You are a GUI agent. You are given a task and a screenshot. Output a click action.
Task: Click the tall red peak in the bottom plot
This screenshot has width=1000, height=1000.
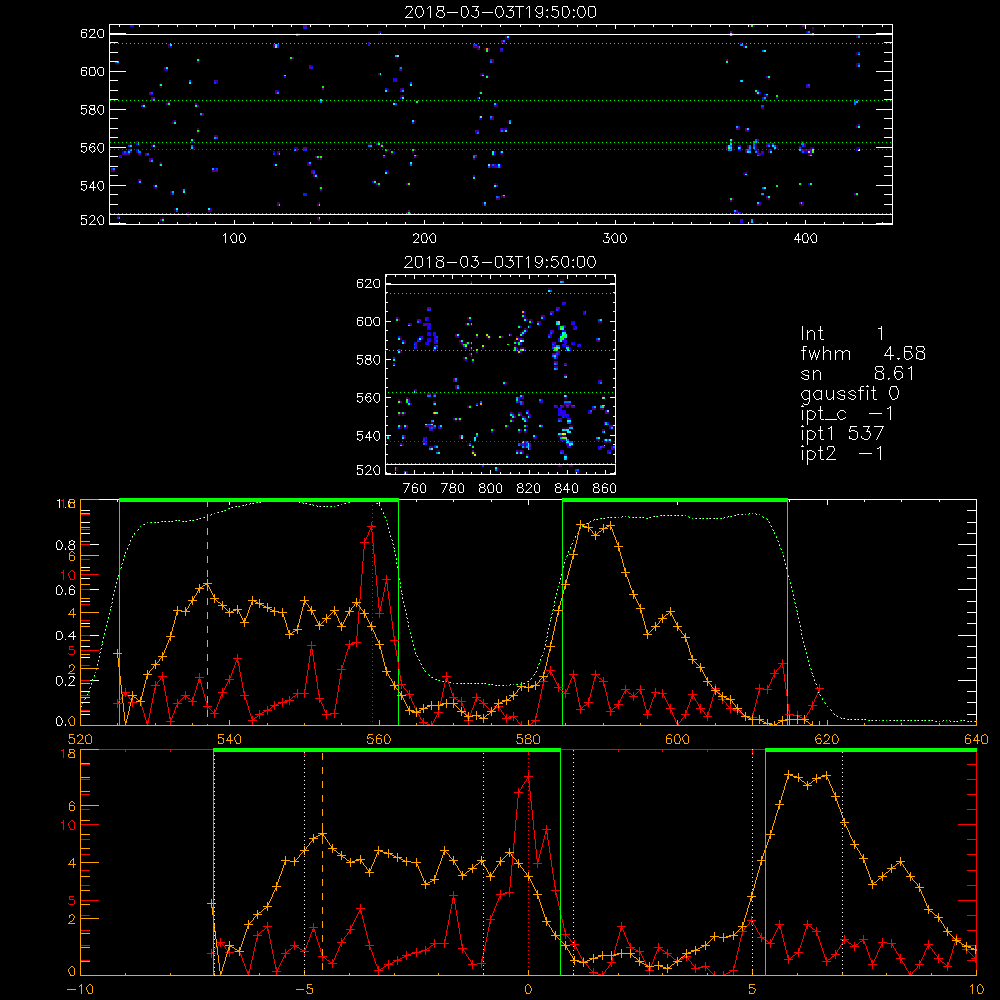click(527, 777)
